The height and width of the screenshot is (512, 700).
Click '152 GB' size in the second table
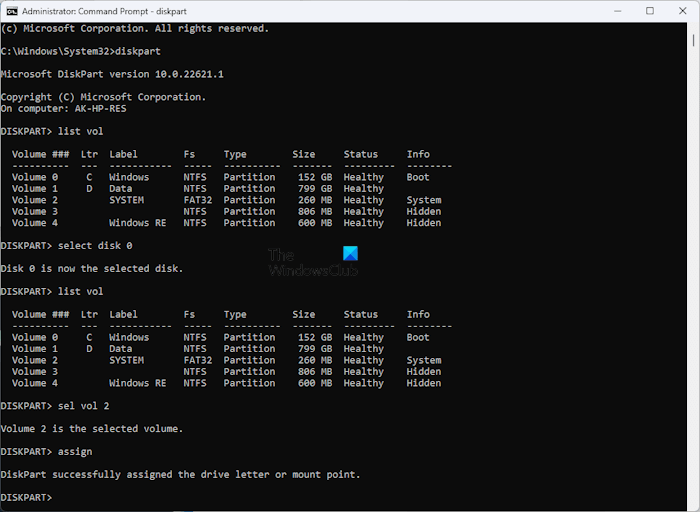[x=315, y=337]
